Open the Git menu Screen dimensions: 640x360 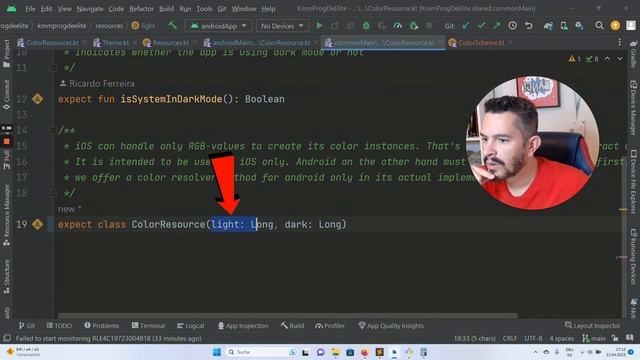222,9
